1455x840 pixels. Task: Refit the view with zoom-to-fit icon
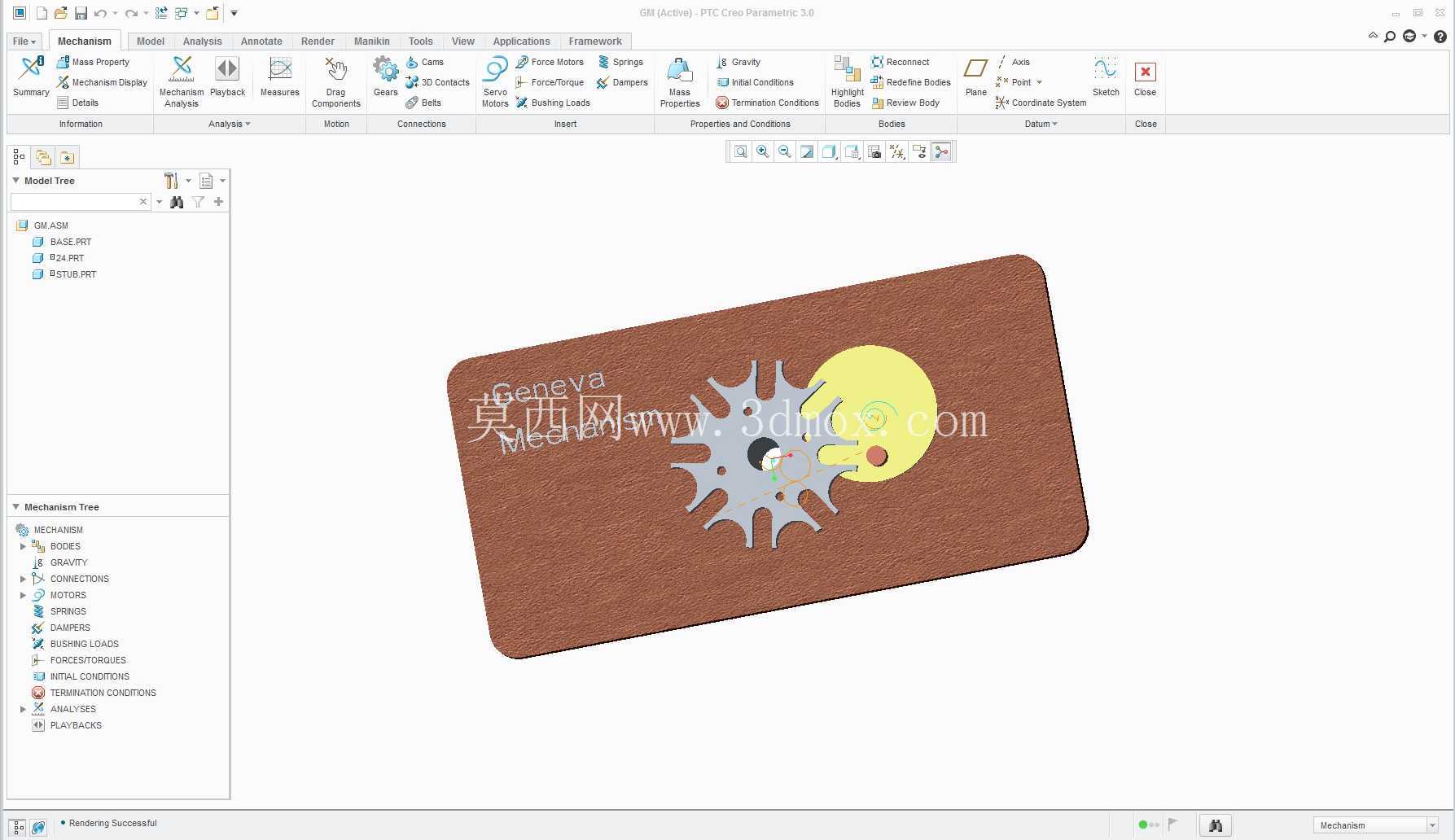740,151
